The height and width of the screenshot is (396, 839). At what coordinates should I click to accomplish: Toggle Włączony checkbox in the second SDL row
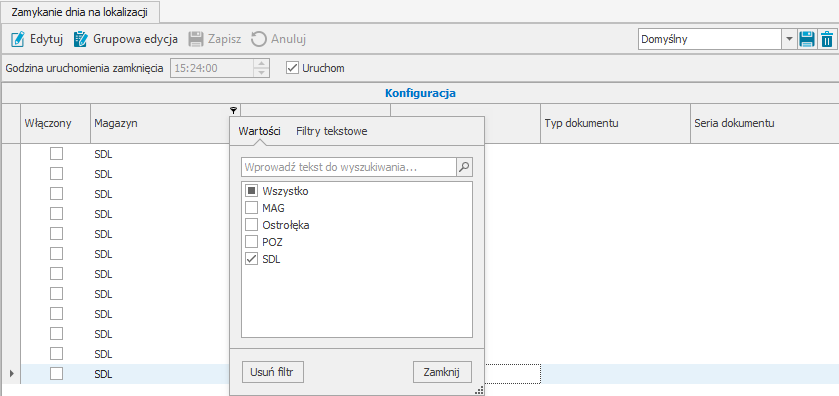(56, 174)
